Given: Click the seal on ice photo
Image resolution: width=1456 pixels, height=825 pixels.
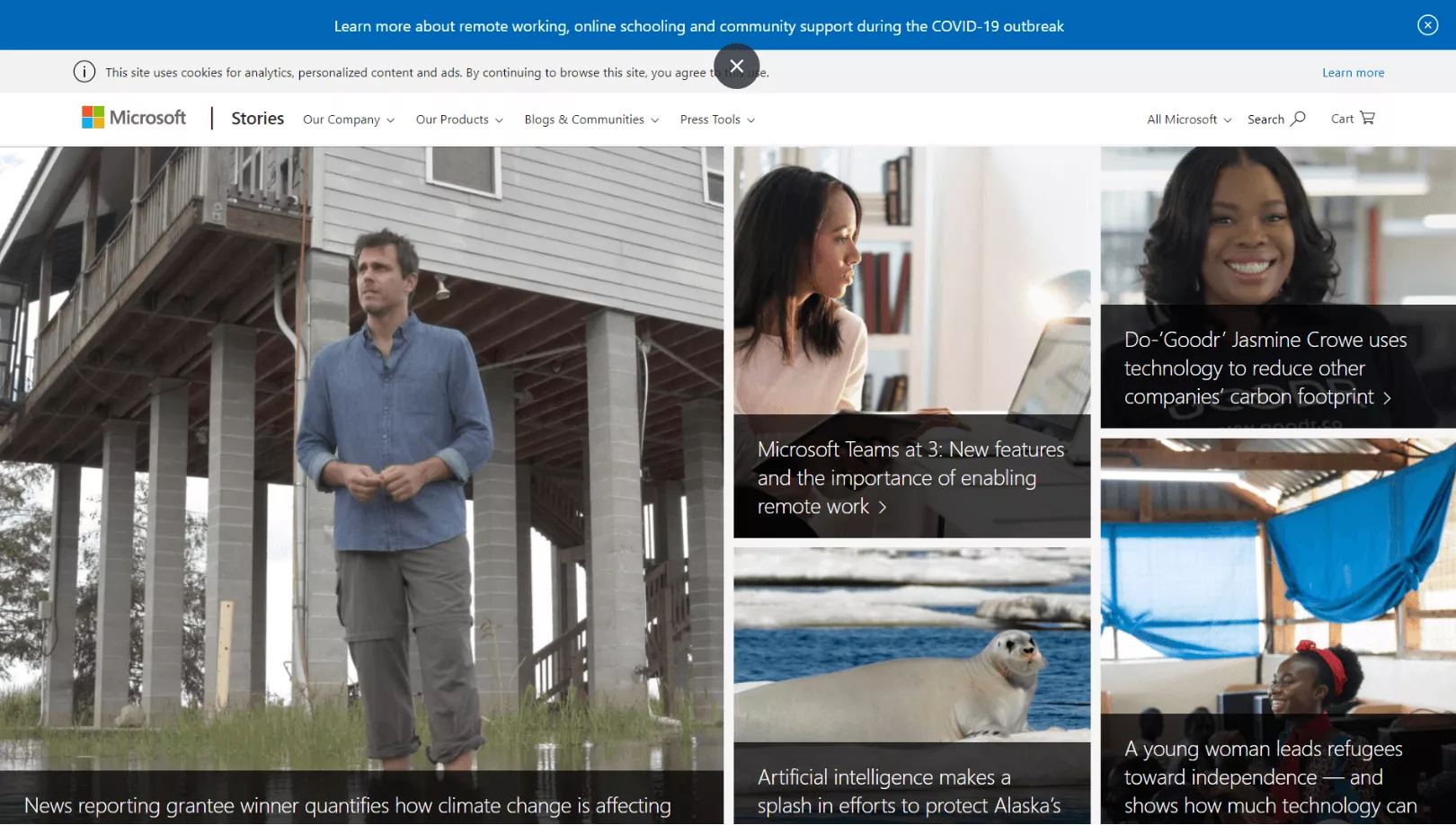Looking at the screenshot, I should pos(911,645).
